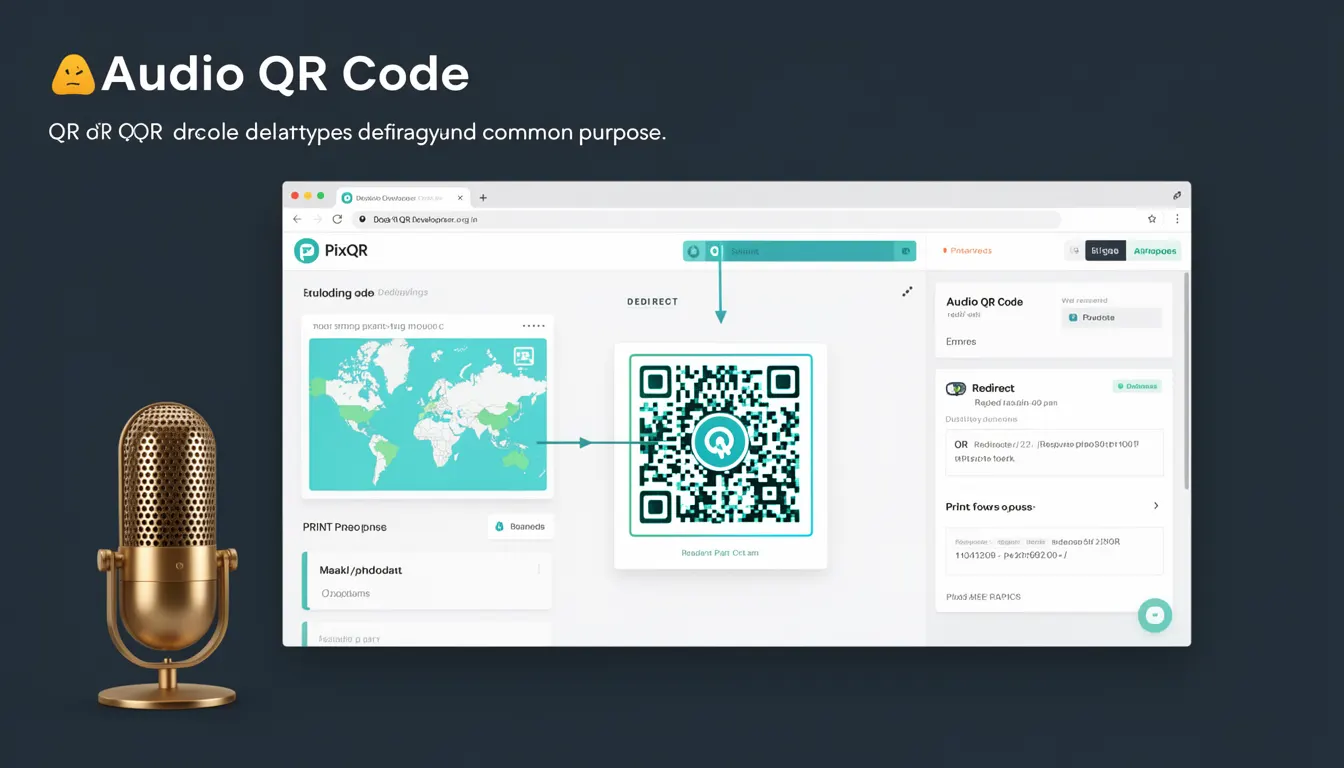Screen dimensions: 1344x768
Task: Open the browser three-dot menu
Action: pos(1176,219)
